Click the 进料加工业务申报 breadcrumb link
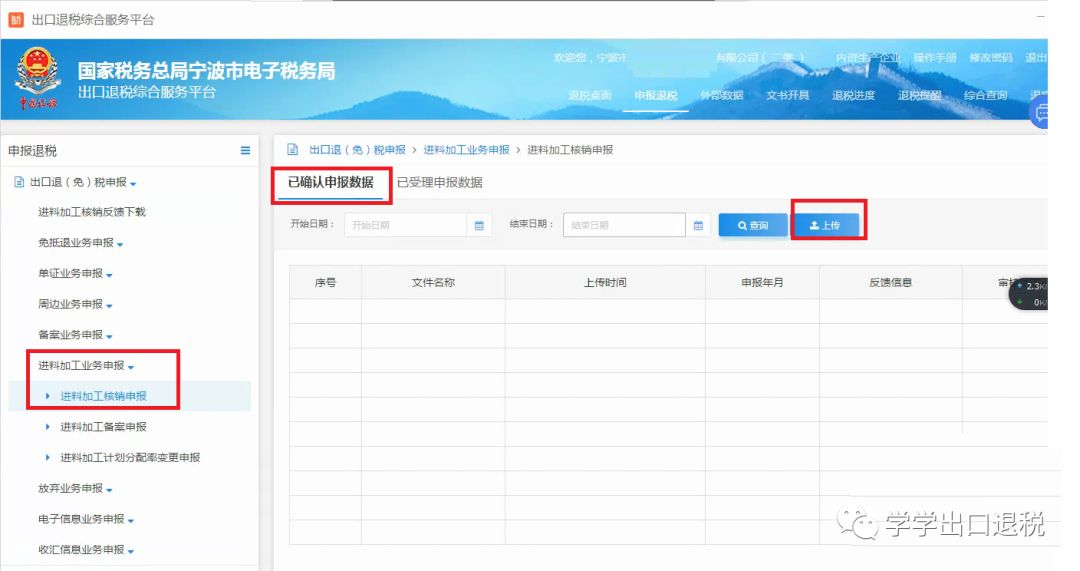The image size is (1080, 571). click(466, 149)
